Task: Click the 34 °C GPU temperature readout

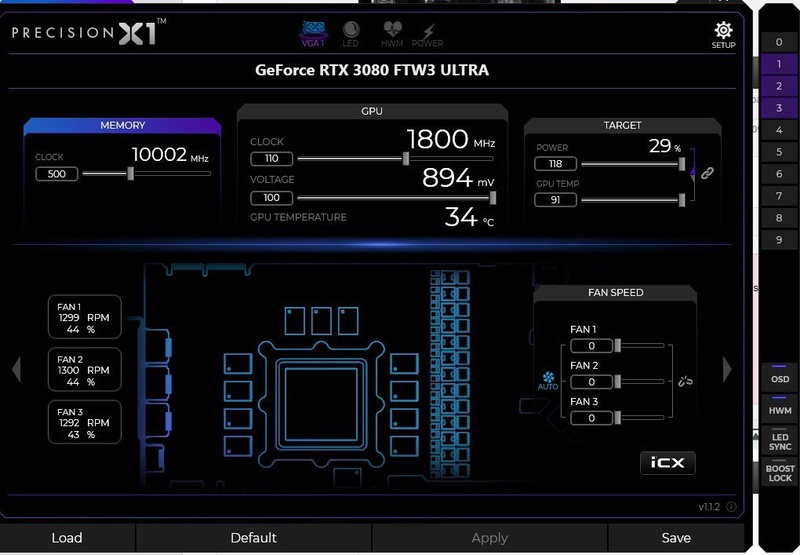Action: pos(469,217)
